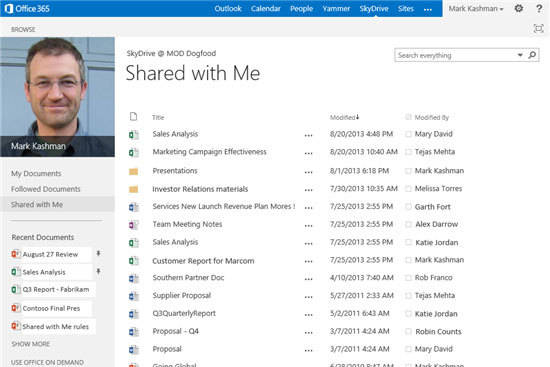The height and width of the screenshot is (367, 550).
Task: Click PowerPoint icon beside Contoso Final Pres
Action: pyautogui.click(x=15, y=308)
